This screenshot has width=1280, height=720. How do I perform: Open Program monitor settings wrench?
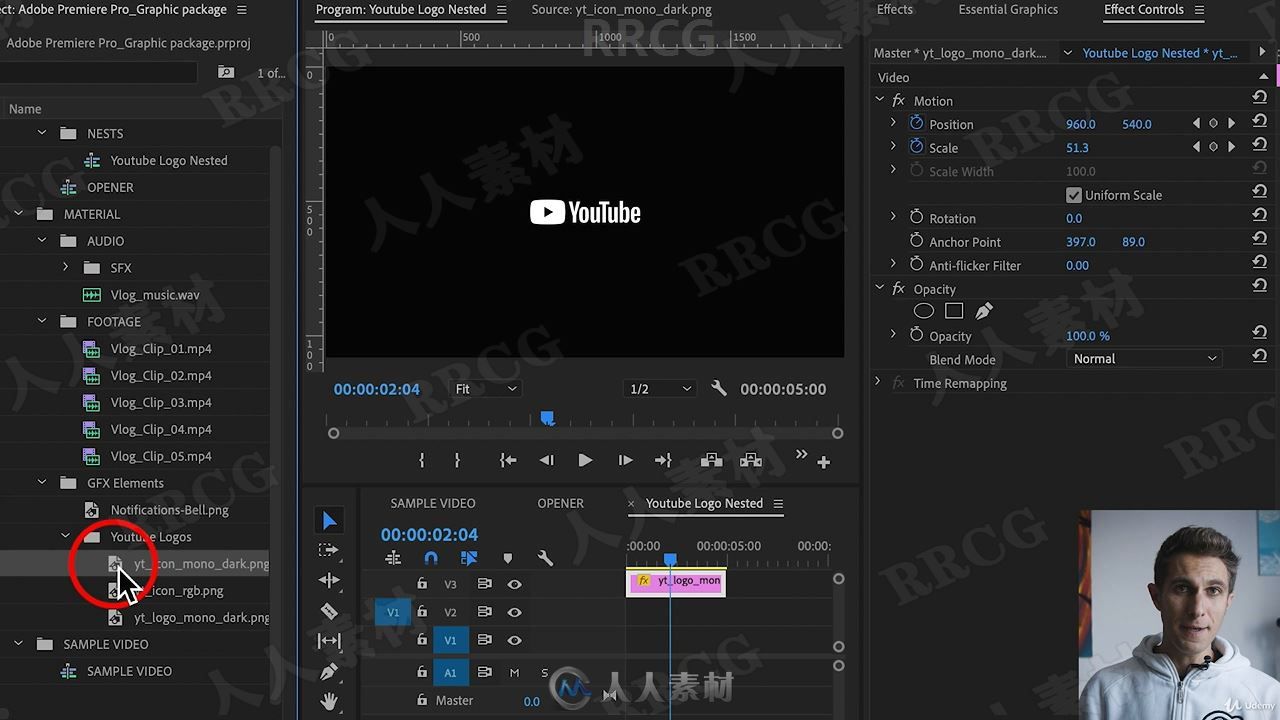click(718, 389)
